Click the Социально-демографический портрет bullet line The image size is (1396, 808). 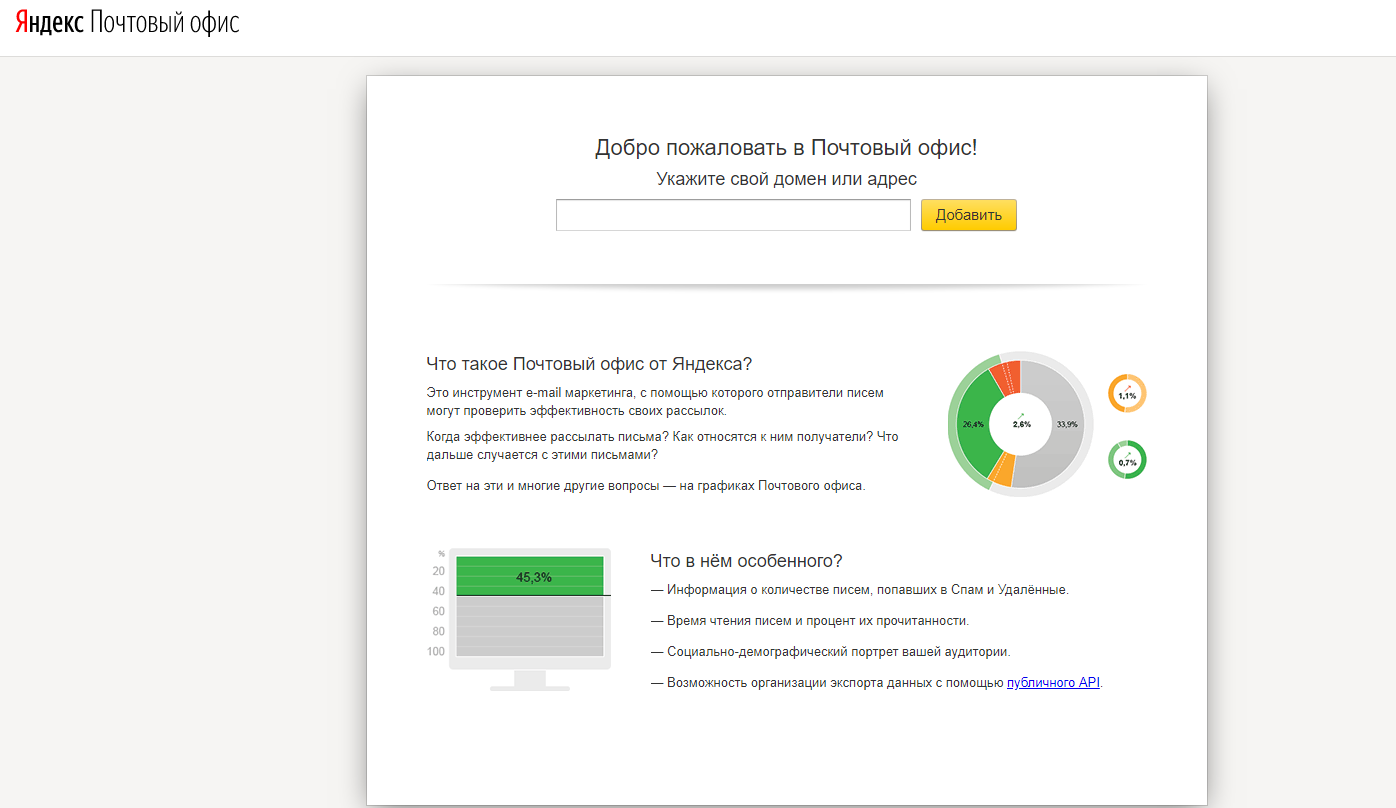(x=838, y=652)
